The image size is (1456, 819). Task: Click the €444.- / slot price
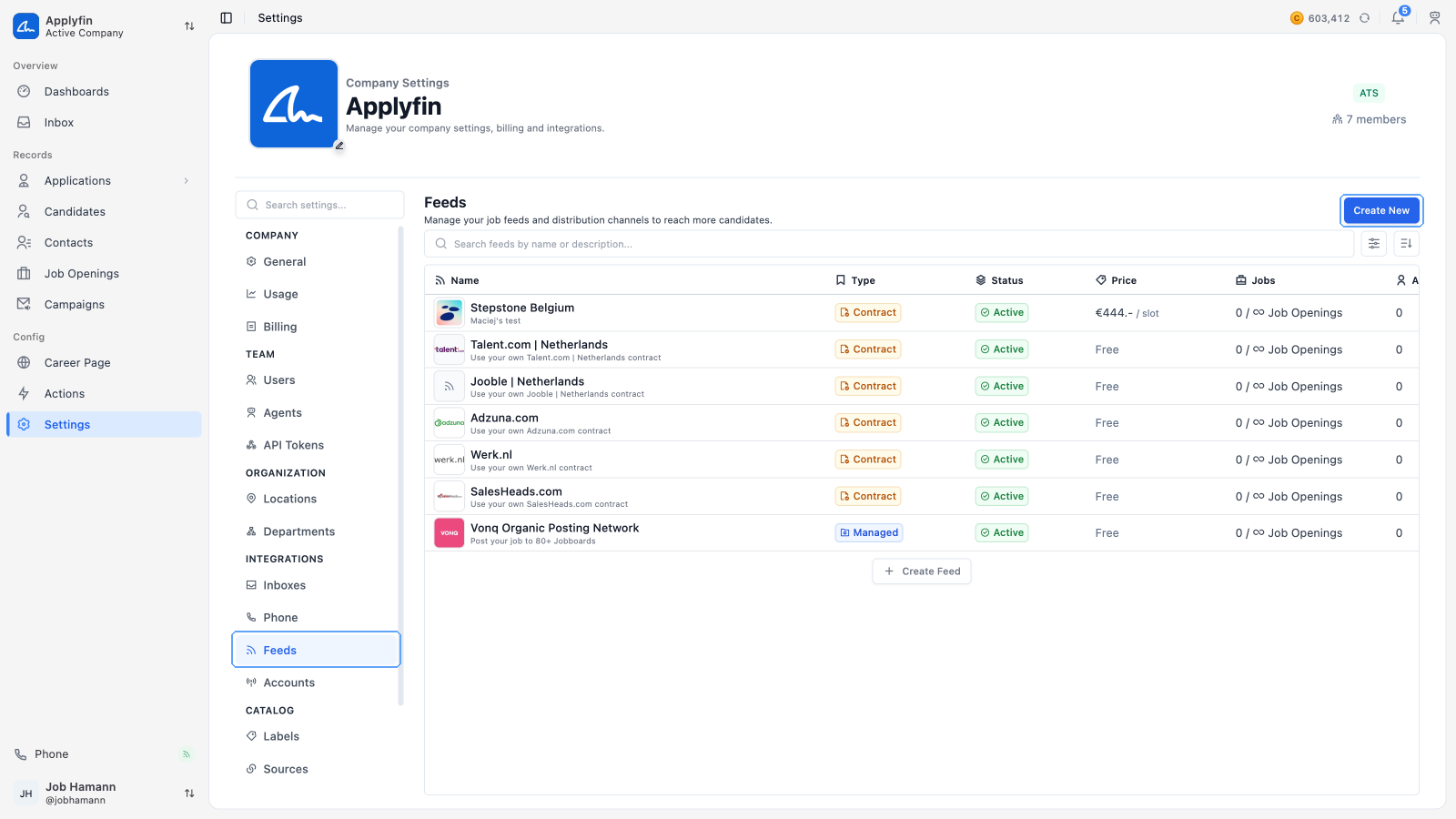tap(1127, 313)
